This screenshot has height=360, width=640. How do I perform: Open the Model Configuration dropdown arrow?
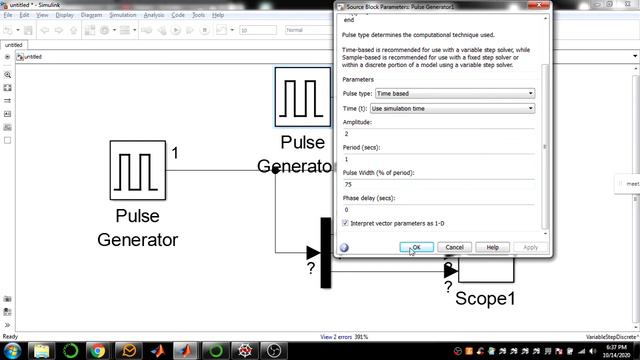coord(114,30)
